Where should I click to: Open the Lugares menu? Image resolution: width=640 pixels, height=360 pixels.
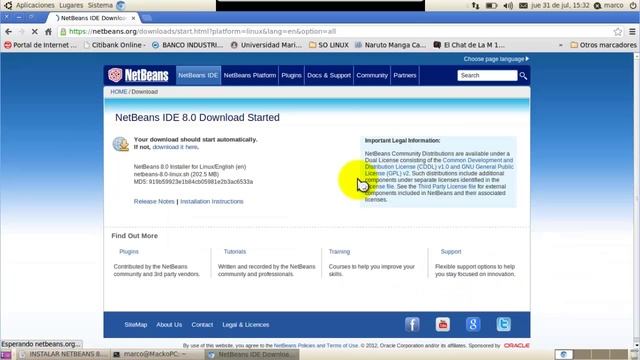(71, 5)
